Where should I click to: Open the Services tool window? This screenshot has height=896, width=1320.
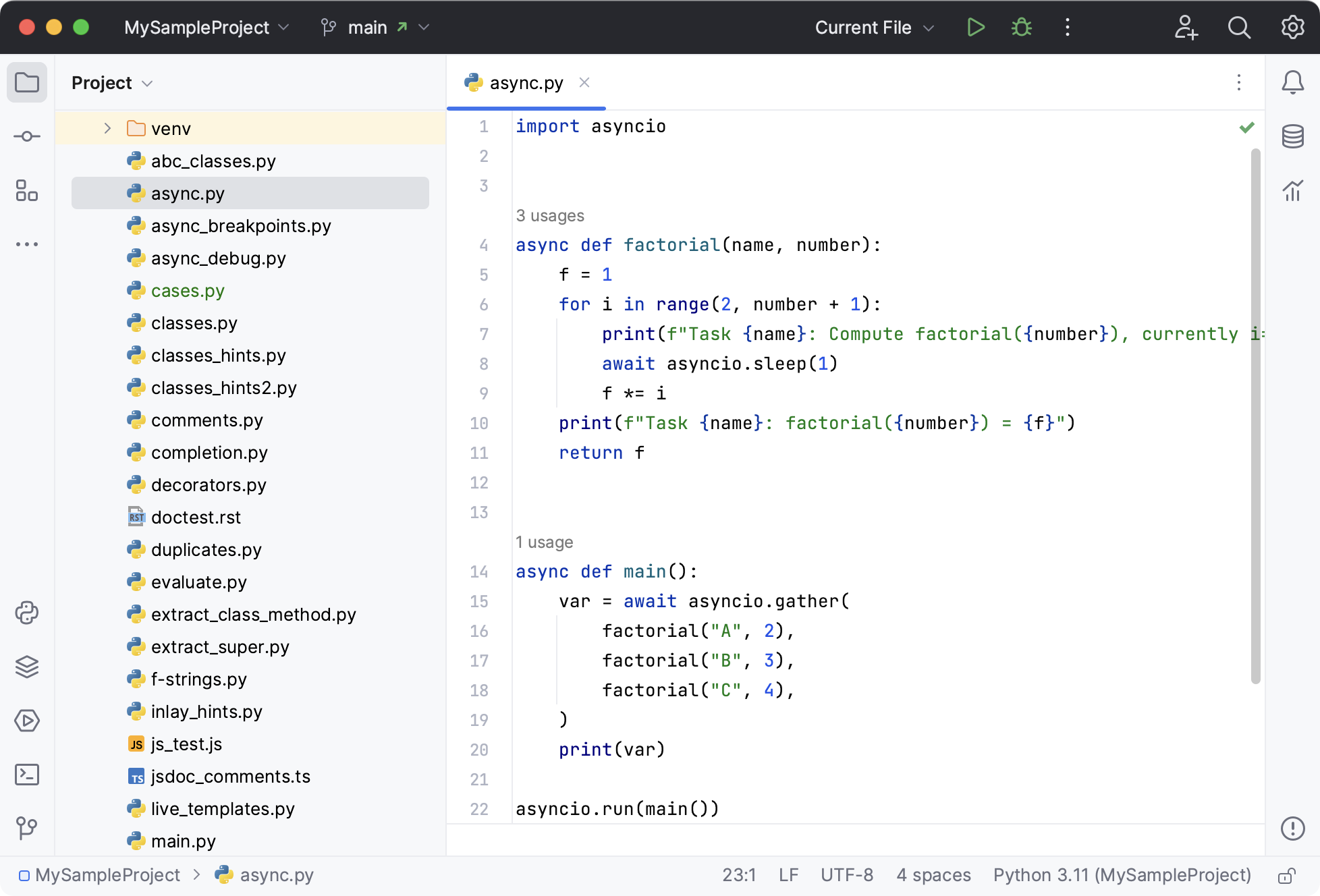[27, 721]
